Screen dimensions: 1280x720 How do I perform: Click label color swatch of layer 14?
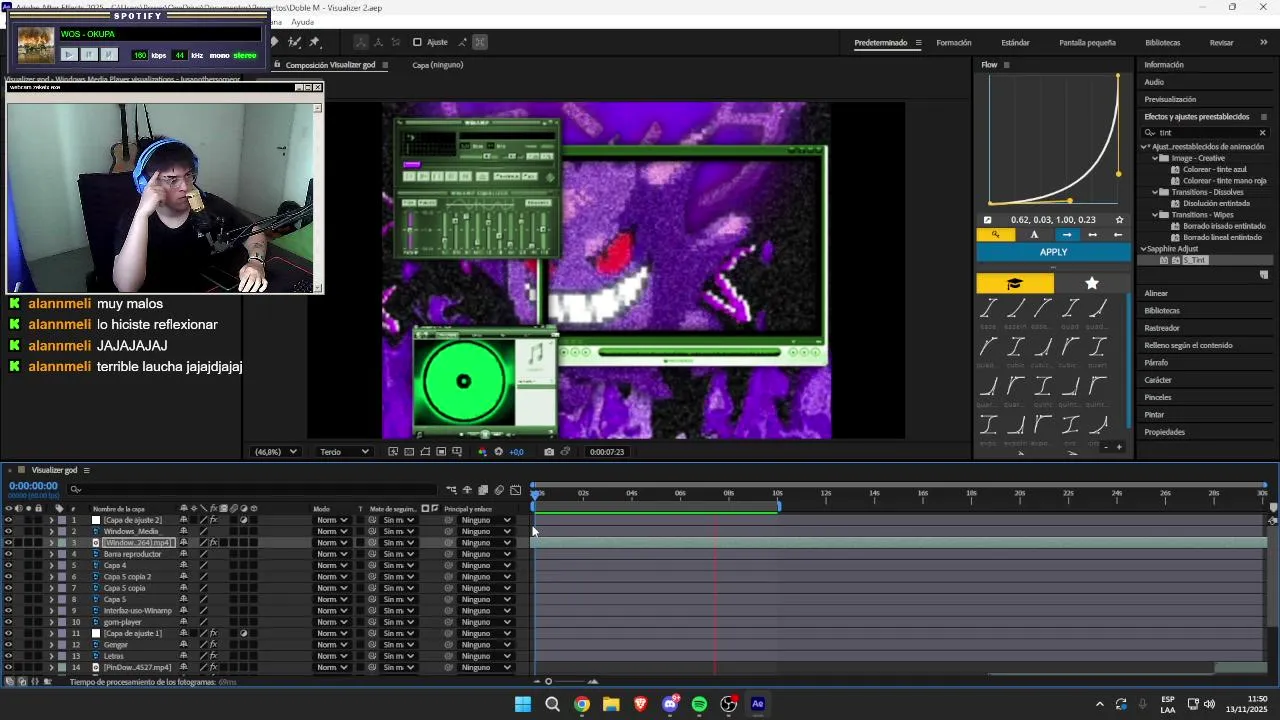coord(61,668)
